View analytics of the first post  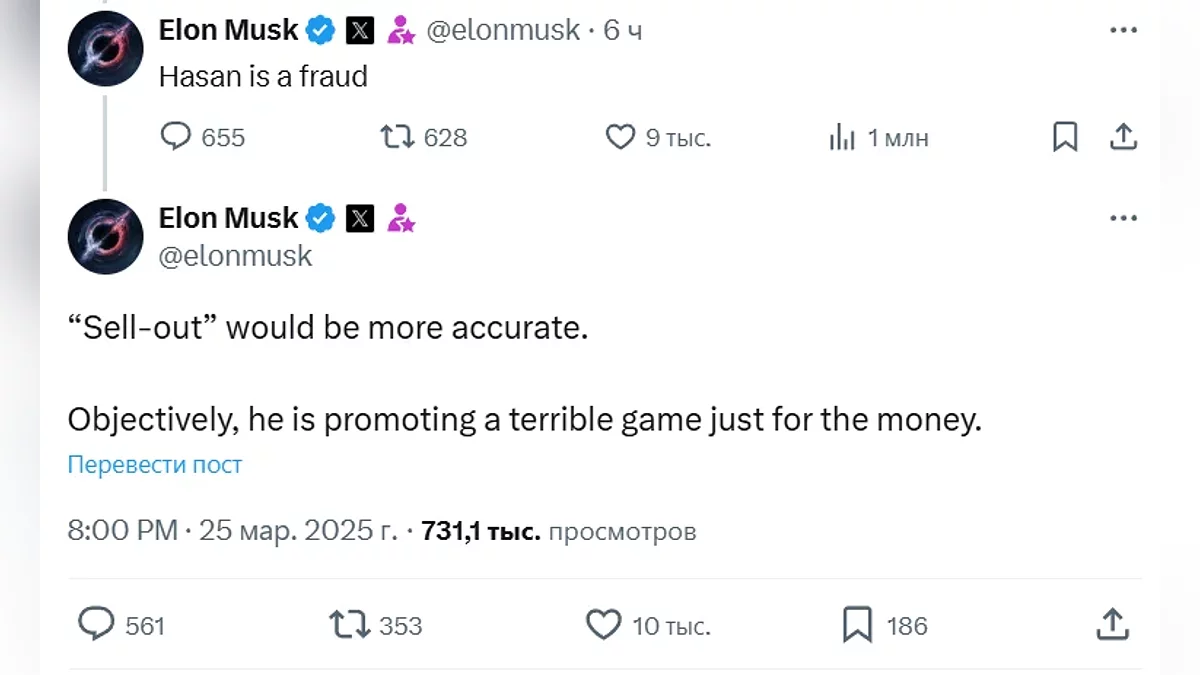click(842, 138)
